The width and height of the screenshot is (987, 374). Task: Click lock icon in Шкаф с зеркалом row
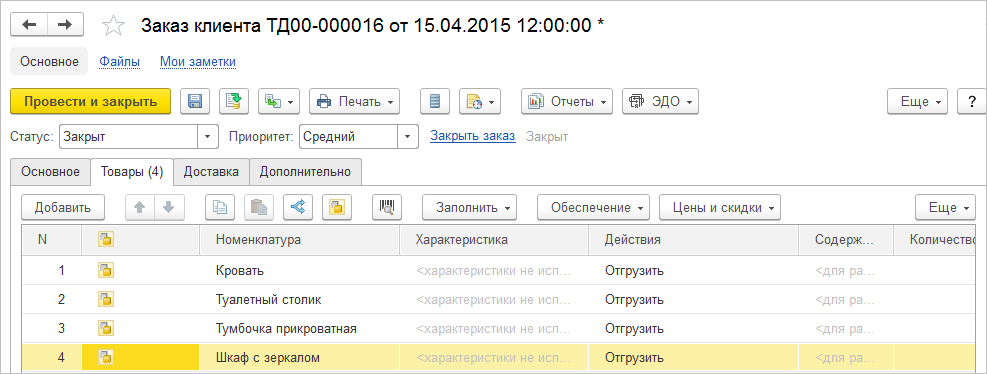105,358
